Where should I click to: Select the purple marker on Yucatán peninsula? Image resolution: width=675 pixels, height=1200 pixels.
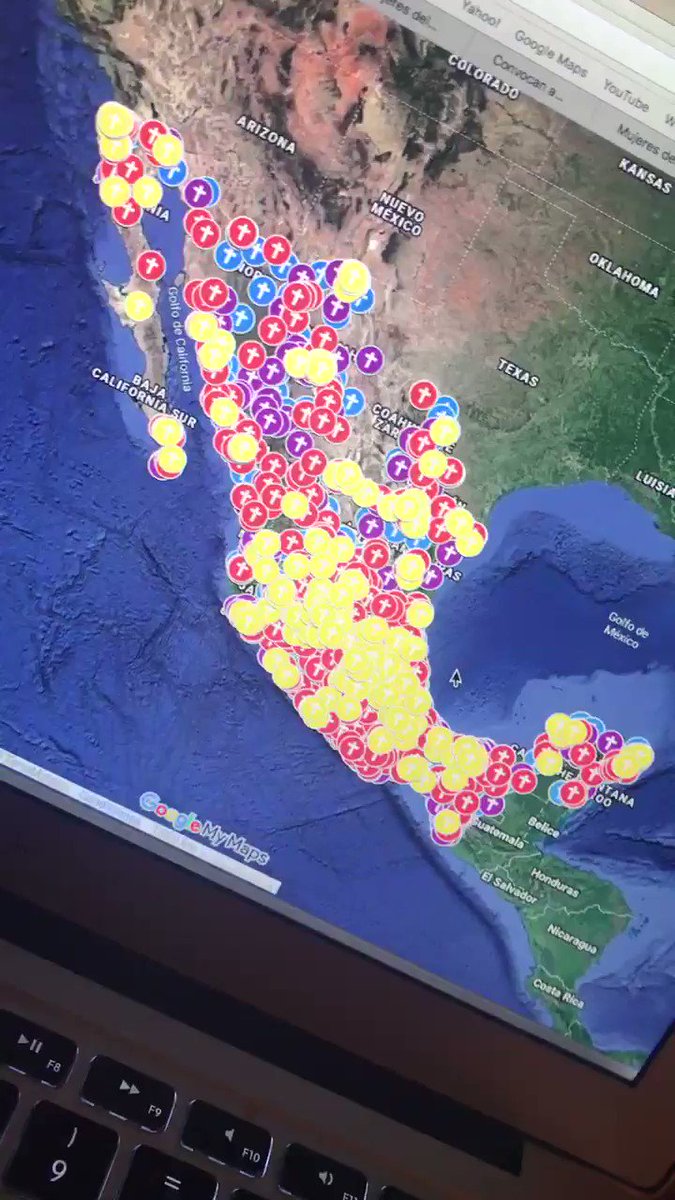pyautogui.click(x=609, y=743)
